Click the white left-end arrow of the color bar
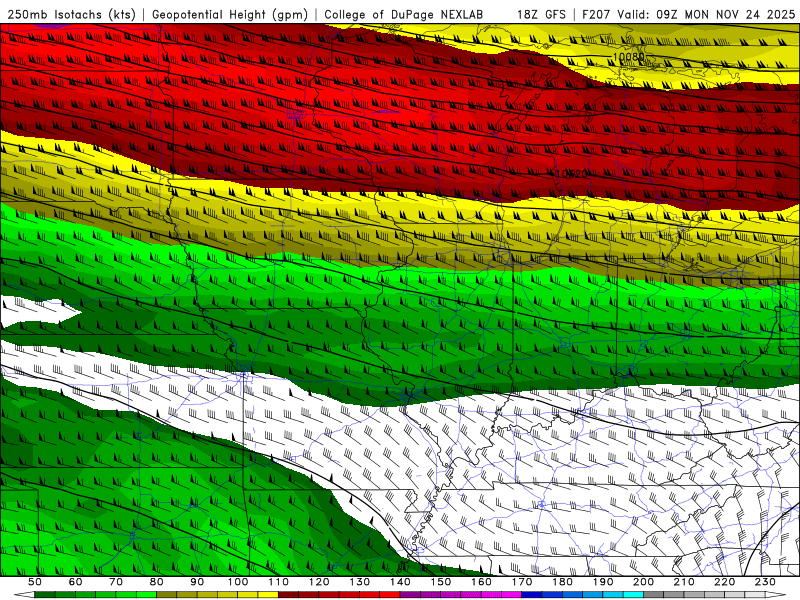Viewport: 800px width, 600px height. (24, 594)
